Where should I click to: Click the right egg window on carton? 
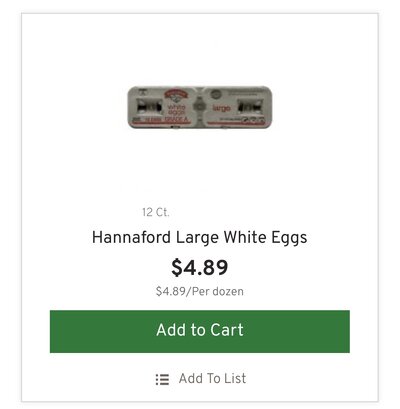point(250,107)
